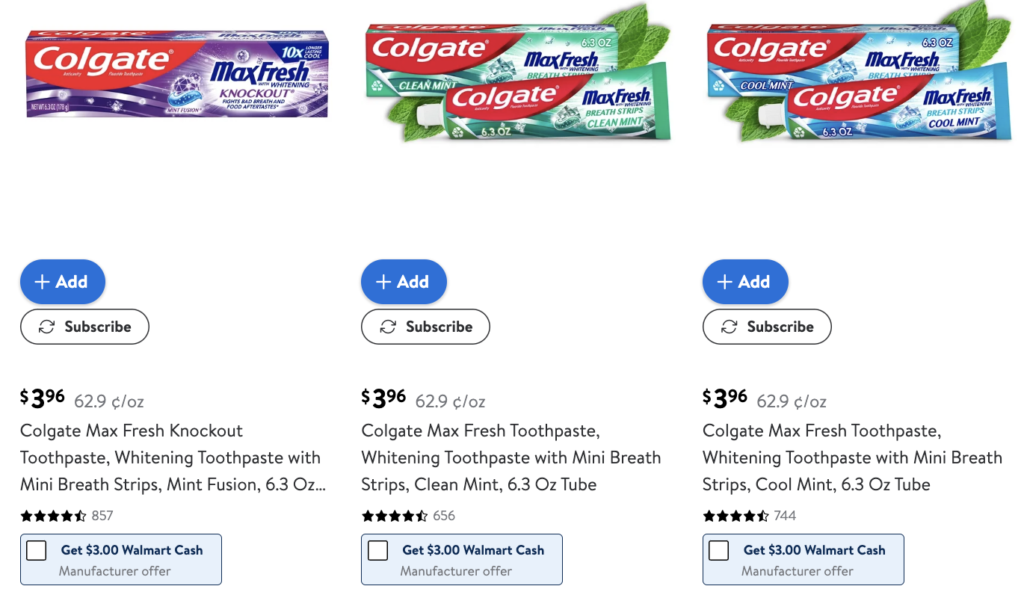Add Clean Mint toothpaste to cart
The width and height of the screenshot is (1024, 589).
(x=403, y=282)
